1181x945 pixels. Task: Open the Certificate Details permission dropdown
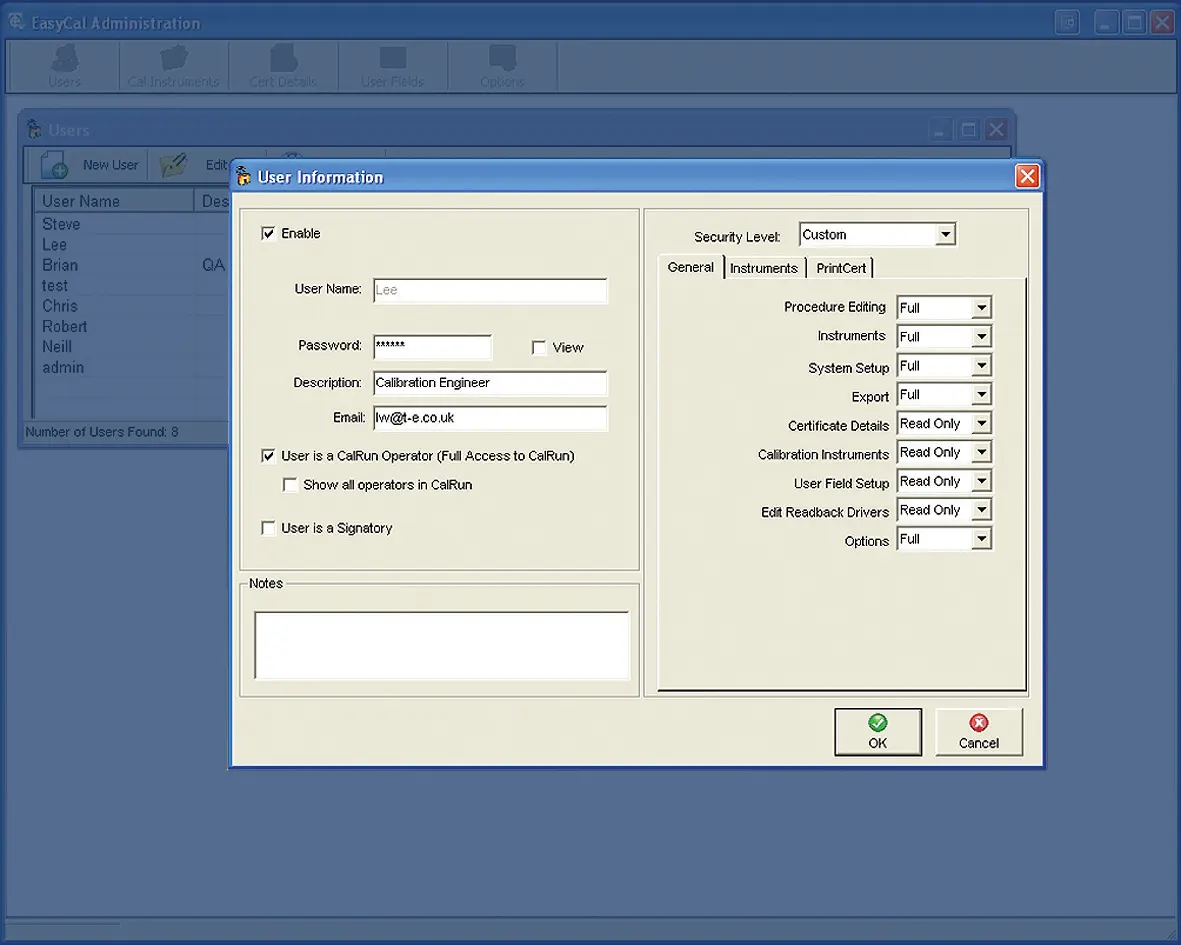980,423
